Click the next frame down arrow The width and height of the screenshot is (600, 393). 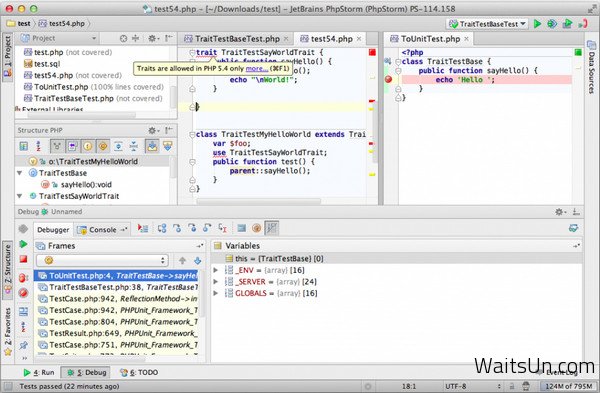(197, 261)
